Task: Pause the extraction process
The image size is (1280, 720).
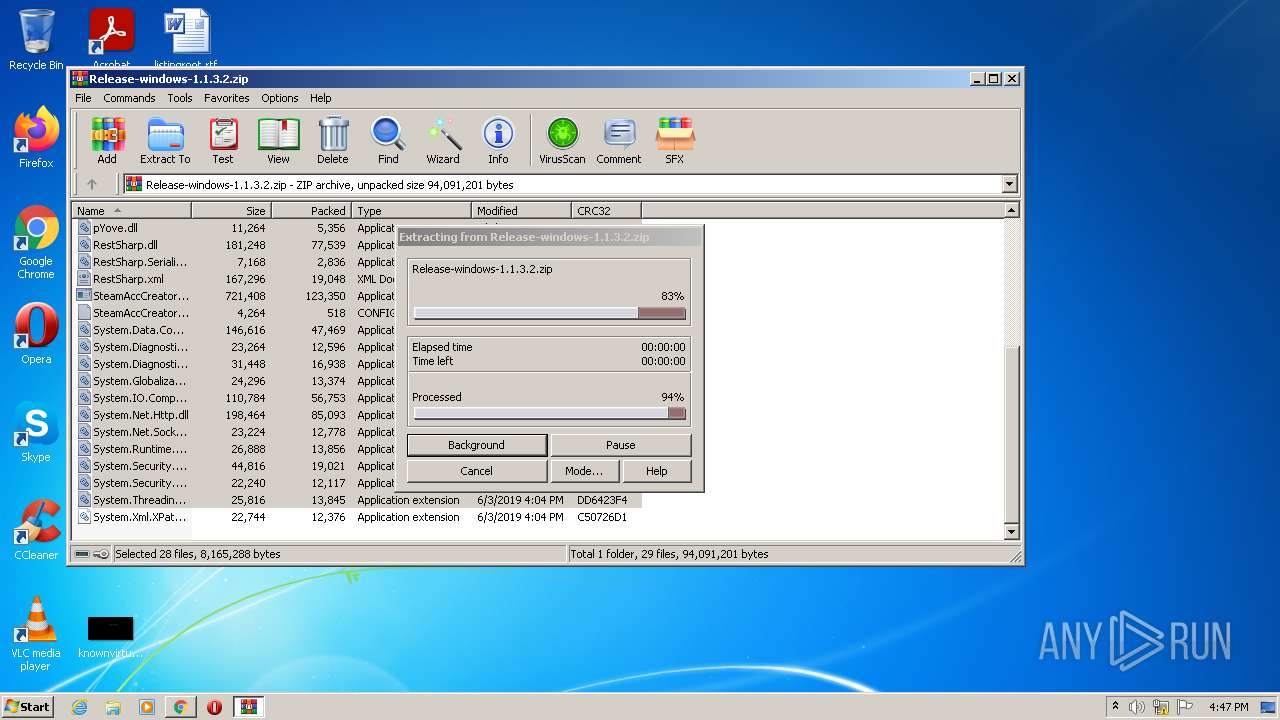Action: (620, 445)
